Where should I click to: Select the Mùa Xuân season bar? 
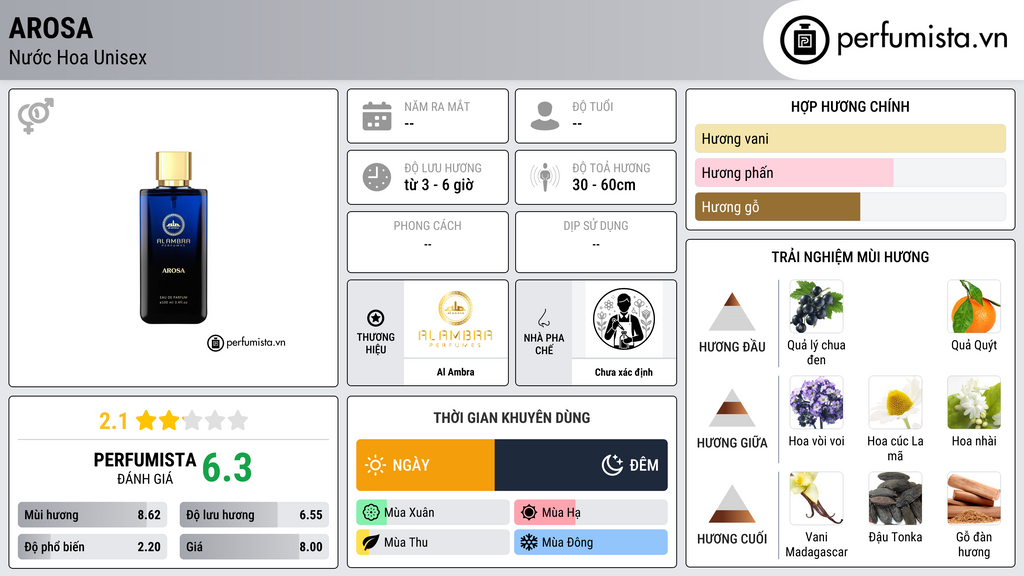[x=433, y=513]
